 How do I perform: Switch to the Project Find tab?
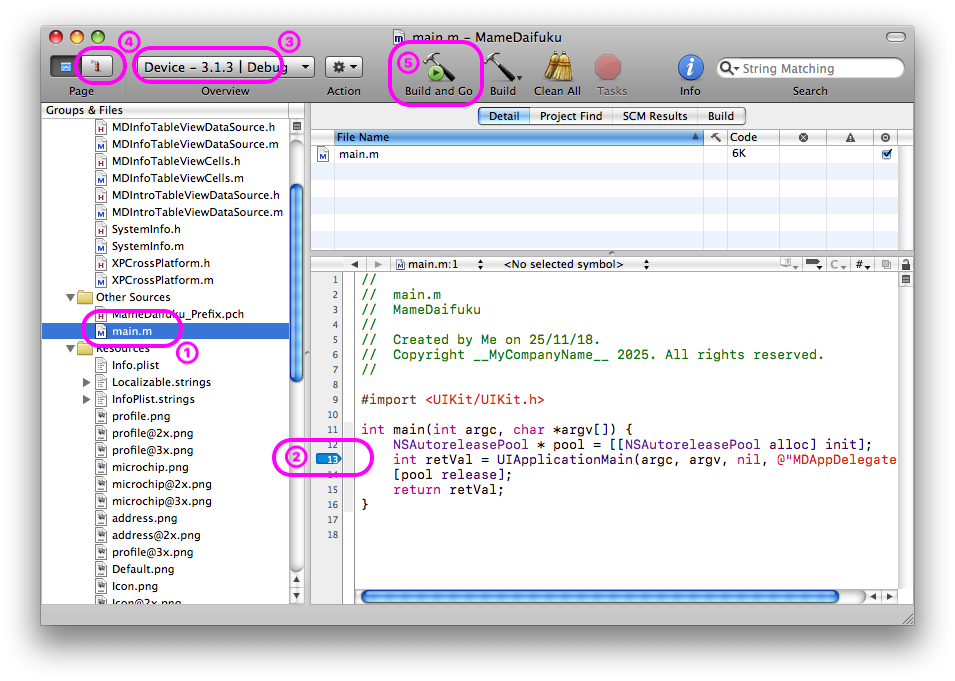click(x=571, y=116)
